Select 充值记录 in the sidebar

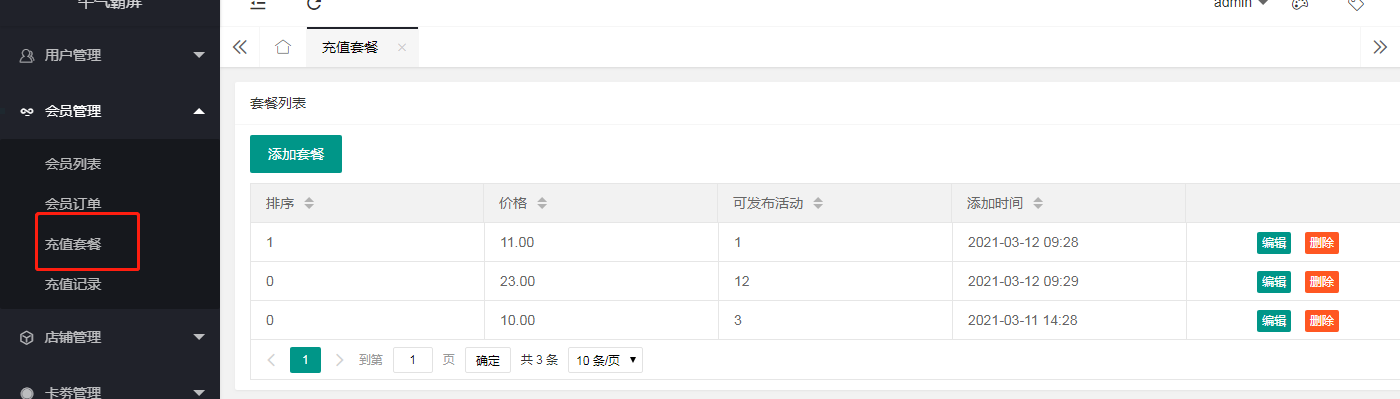point(73,284)
